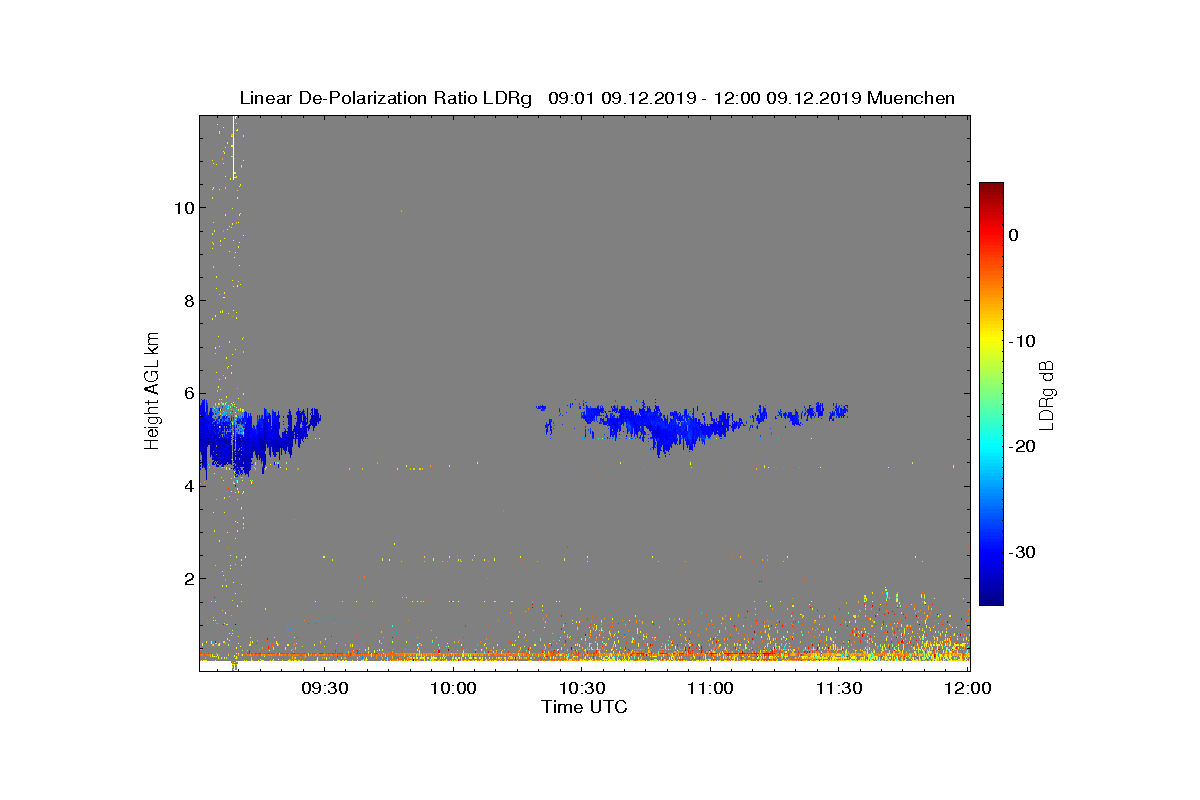Screen dimensions: 1200x800
Task: Click the "10:00" time tick label
Action: (453, 688)
